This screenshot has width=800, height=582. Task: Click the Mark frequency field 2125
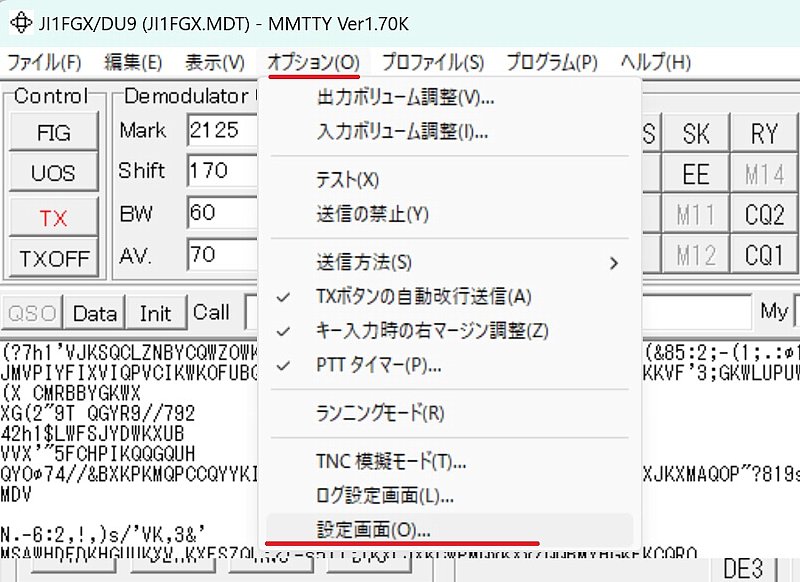[222, 131]
